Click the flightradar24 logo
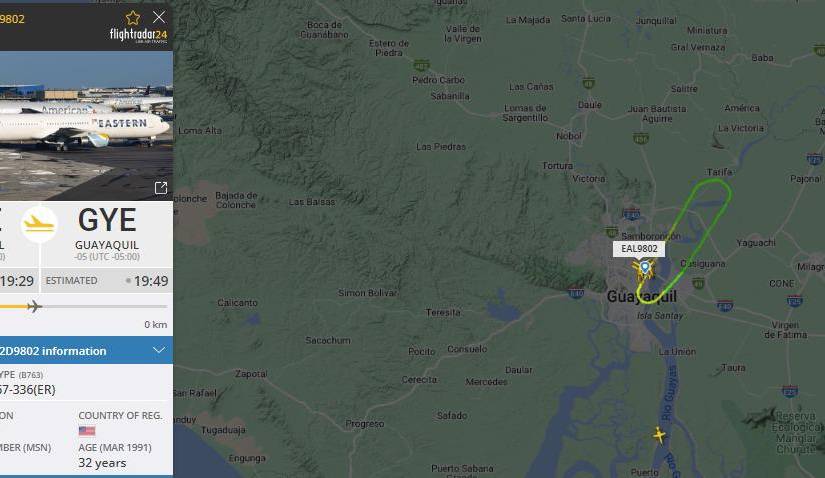825x478 pixels. pos(138,35)
